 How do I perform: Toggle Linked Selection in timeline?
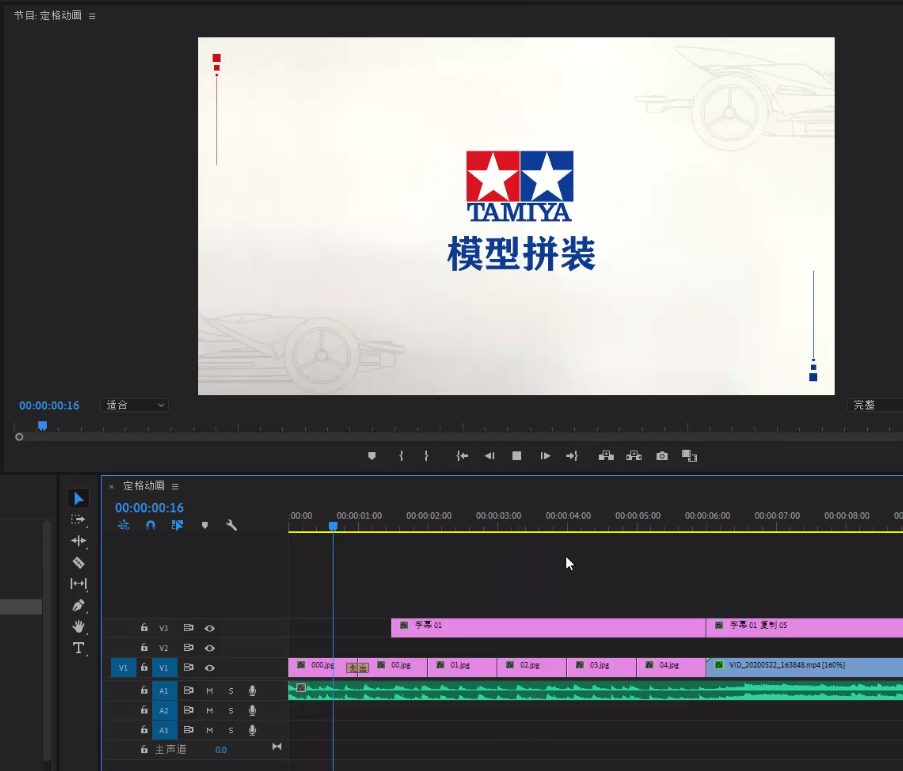pos(177,525)
